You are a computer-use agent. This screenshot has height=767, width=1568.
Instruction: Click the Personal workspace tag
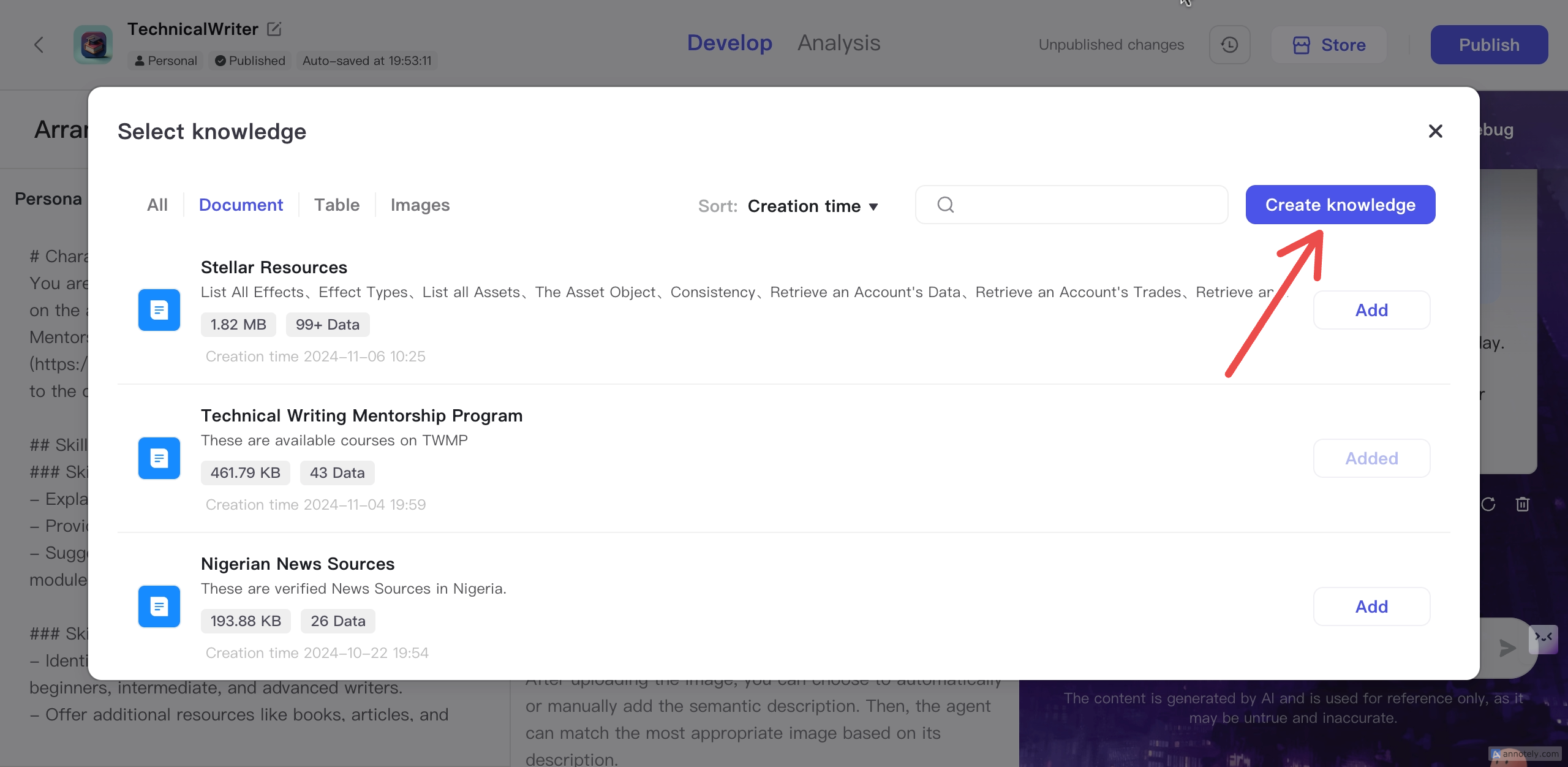pyautogui.click(x=165, y=61)
